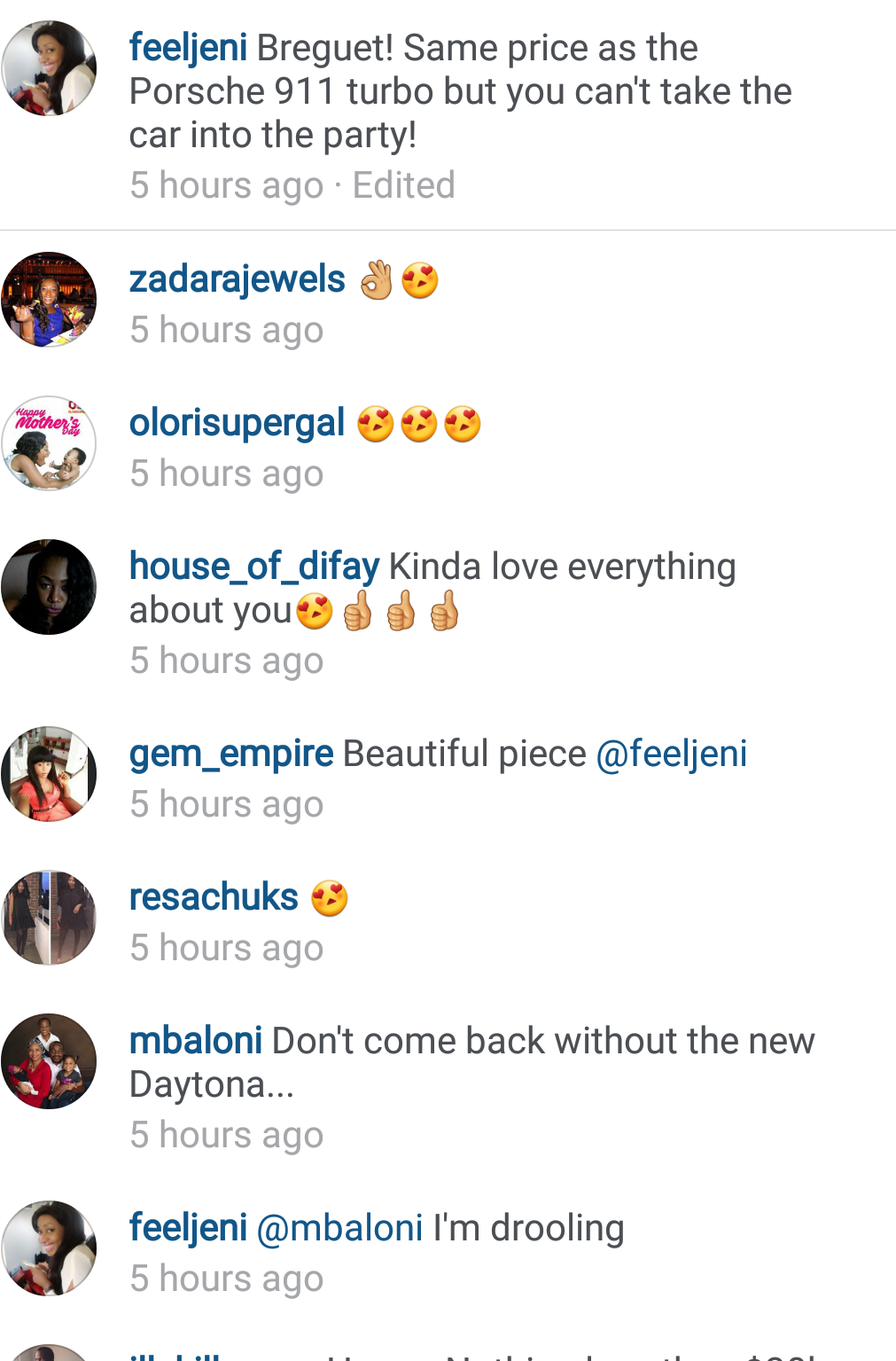The height and width of the screenshot is (1361, 896).
Task: Open mbaloni's family photo avatar
Action: pos(49,1061)
